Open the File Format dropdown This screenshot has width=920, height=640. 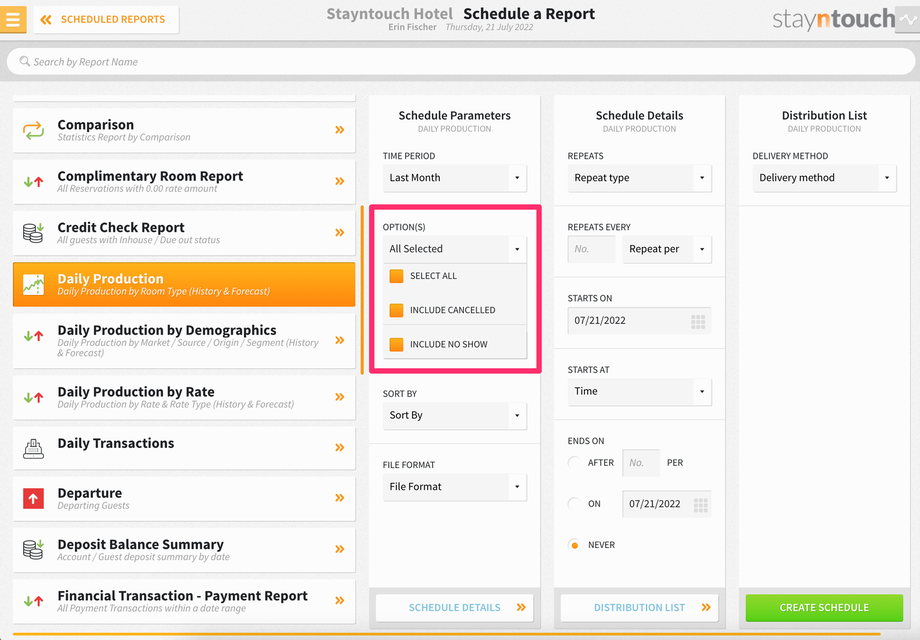tap(455, 487)
